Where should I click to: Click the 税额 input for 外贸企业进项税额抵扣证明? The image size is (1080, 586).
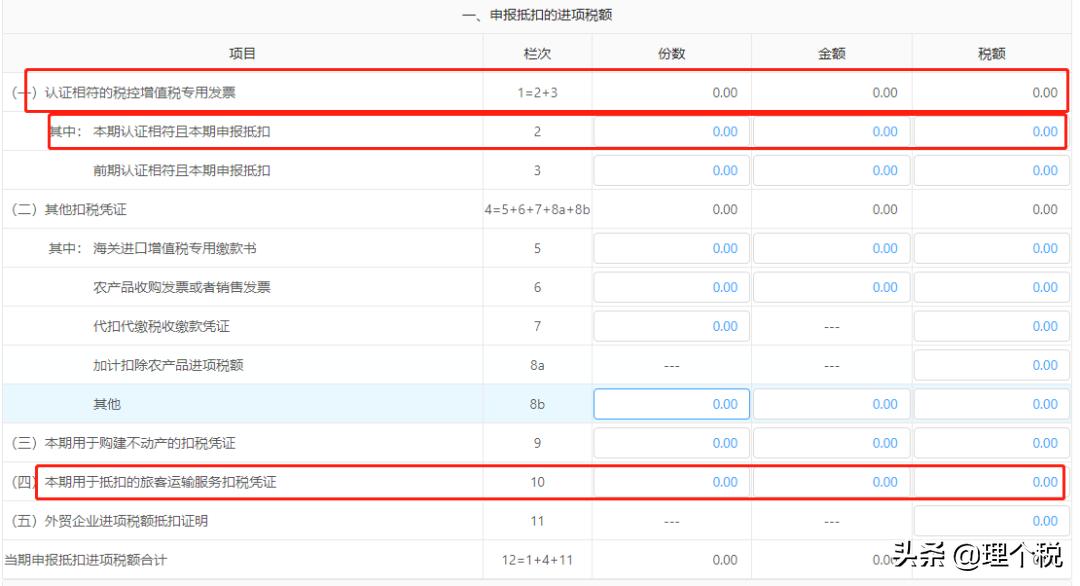tap(991, 520)
